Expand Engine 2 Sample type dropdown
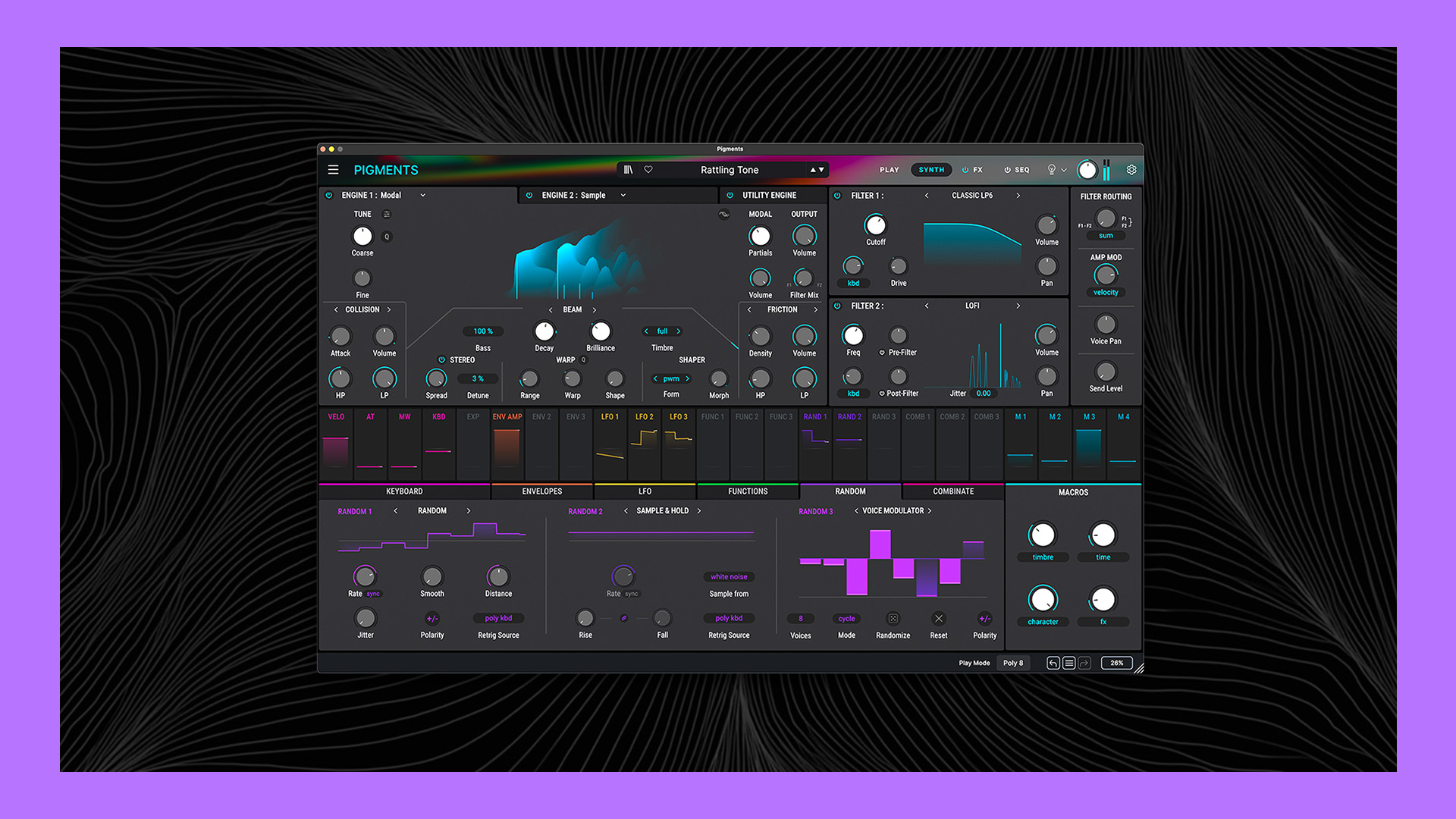The image size is (1456, 819). pyautogui.click(x=623, y=196)
